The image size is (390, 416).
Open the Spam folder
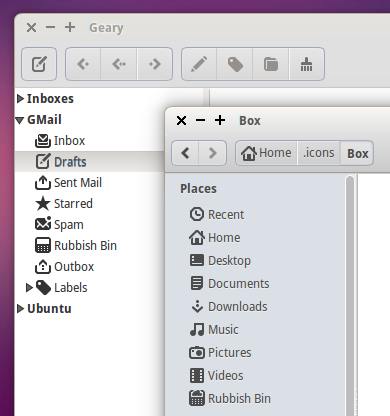coord(69,225)
